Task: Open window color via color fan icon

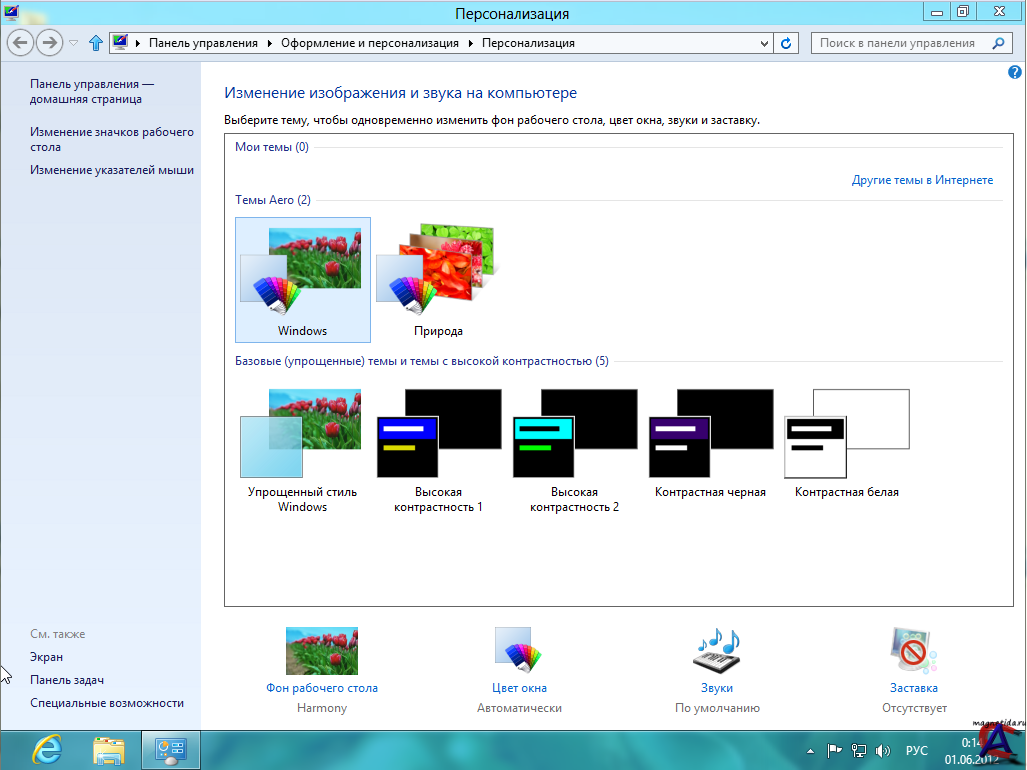Action: (x=519, y=650)
